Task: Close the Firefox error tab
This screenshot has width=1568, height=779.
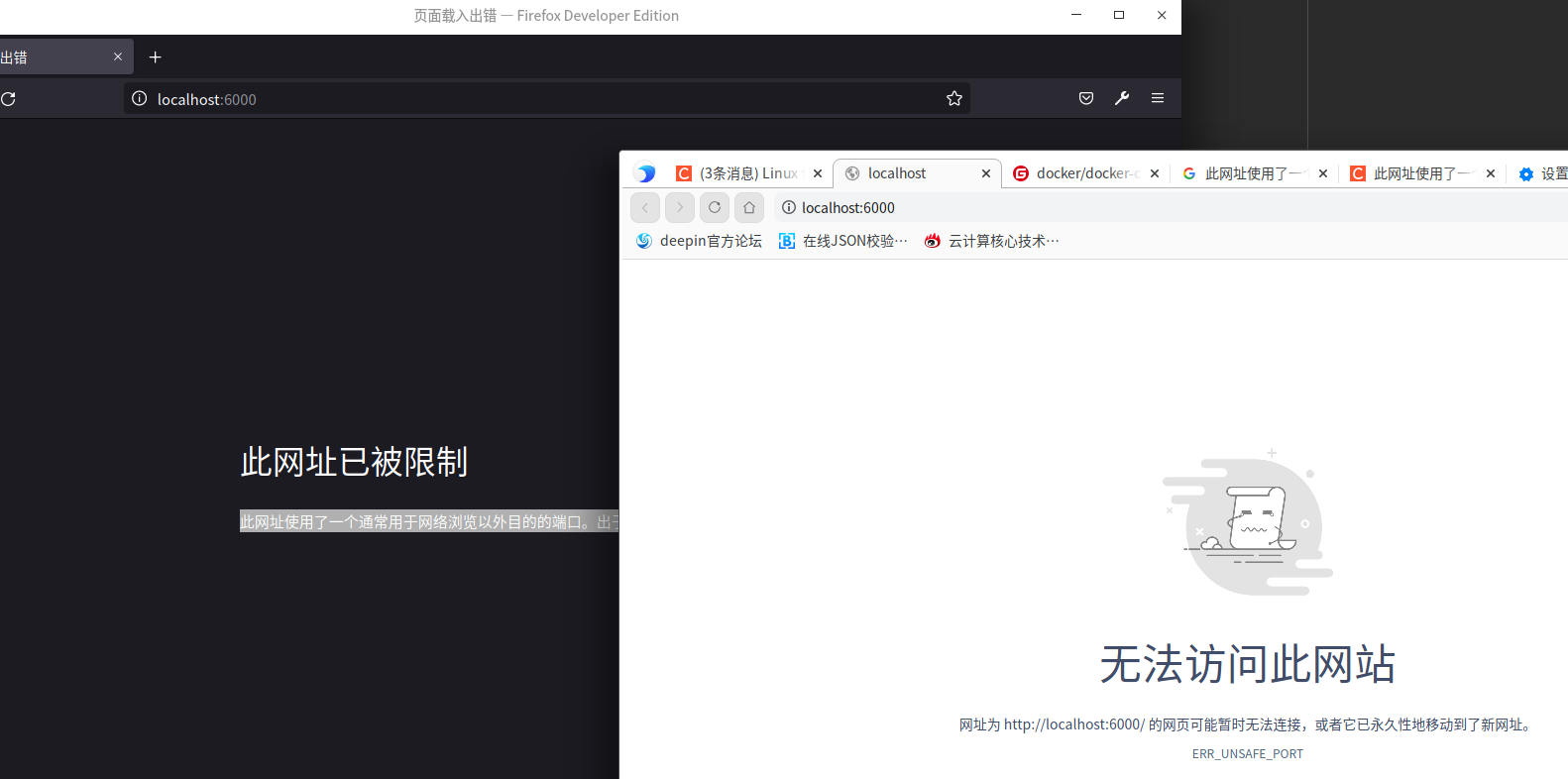Action: [x=118, y=56]
